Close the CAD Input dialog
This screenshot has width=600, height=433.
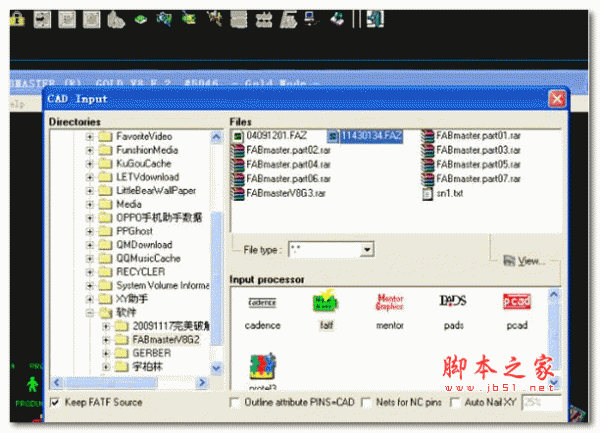click(x=557, y=99)
